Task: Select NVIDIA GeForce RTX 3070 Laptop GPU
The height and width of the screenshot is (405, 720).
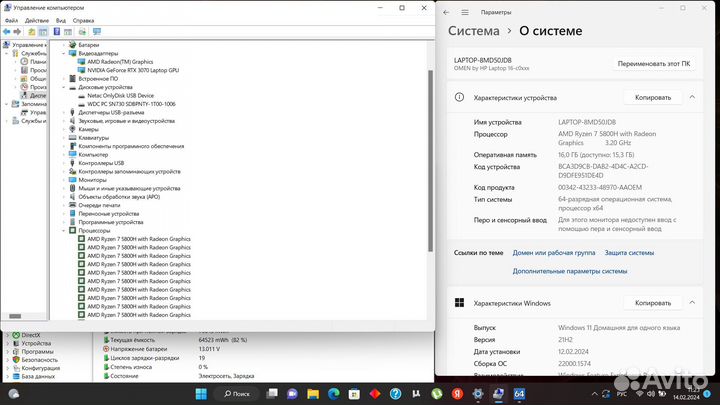Action: 133,70
